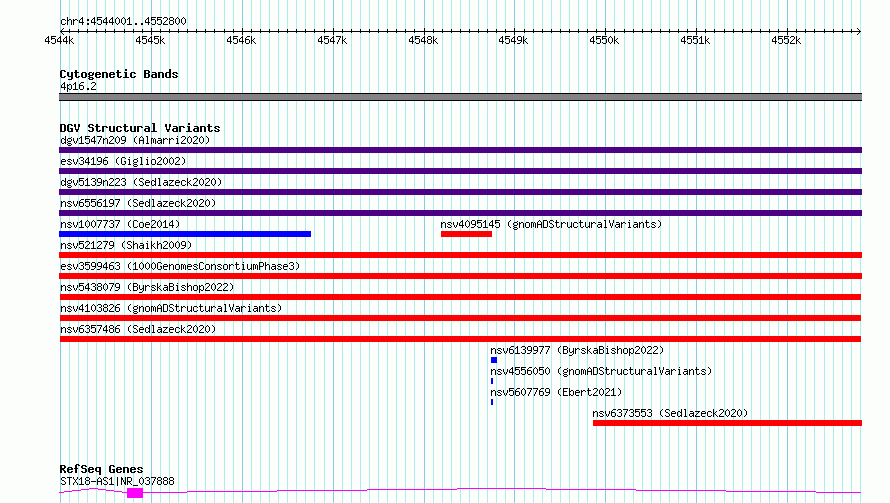Click the DGV Structural Variants track title
This screenshot has height=503, width=890.
[x=140, y=128]
